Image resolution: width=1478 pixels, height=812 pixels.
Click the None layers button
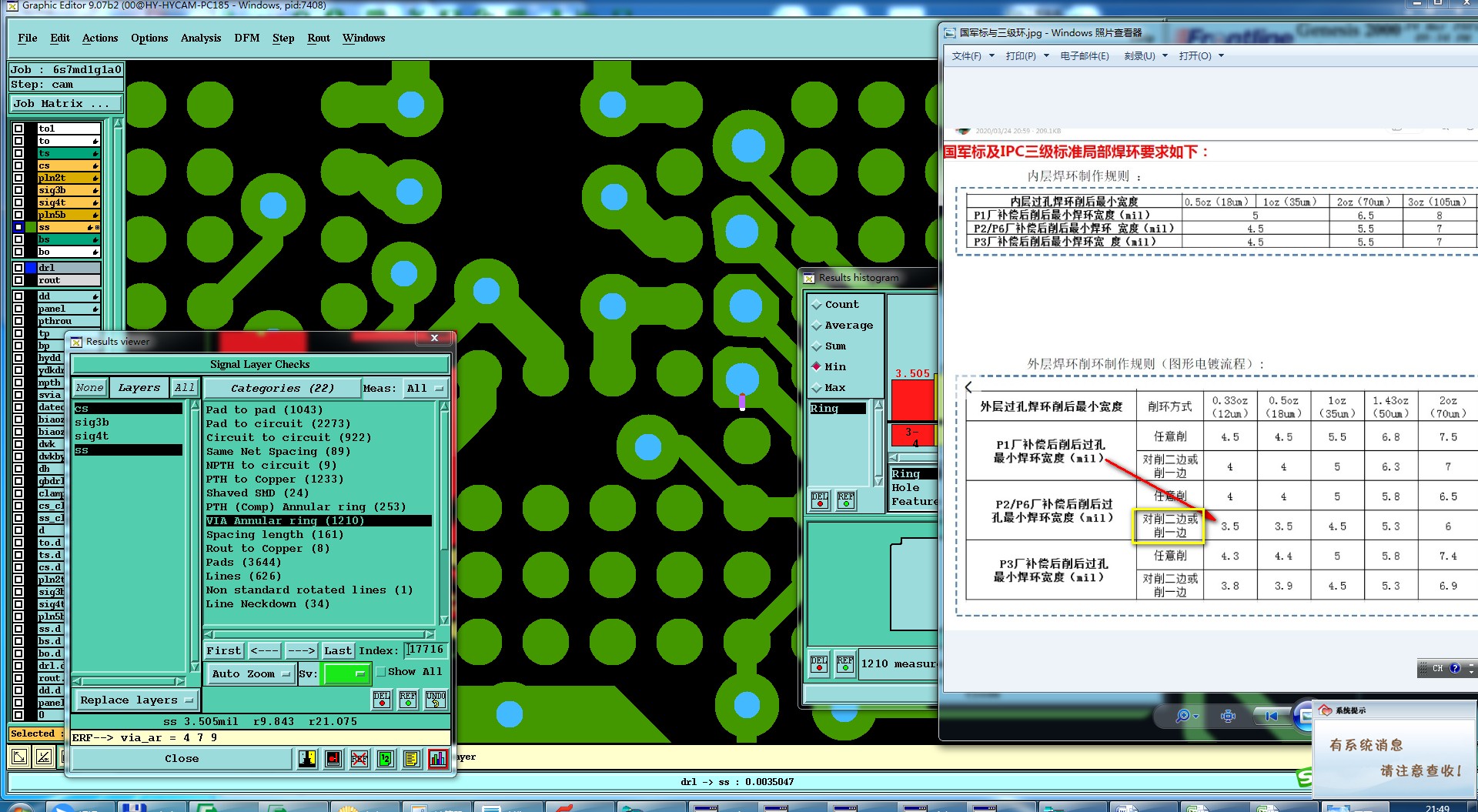pyautogui.click(x=90, y=388)
